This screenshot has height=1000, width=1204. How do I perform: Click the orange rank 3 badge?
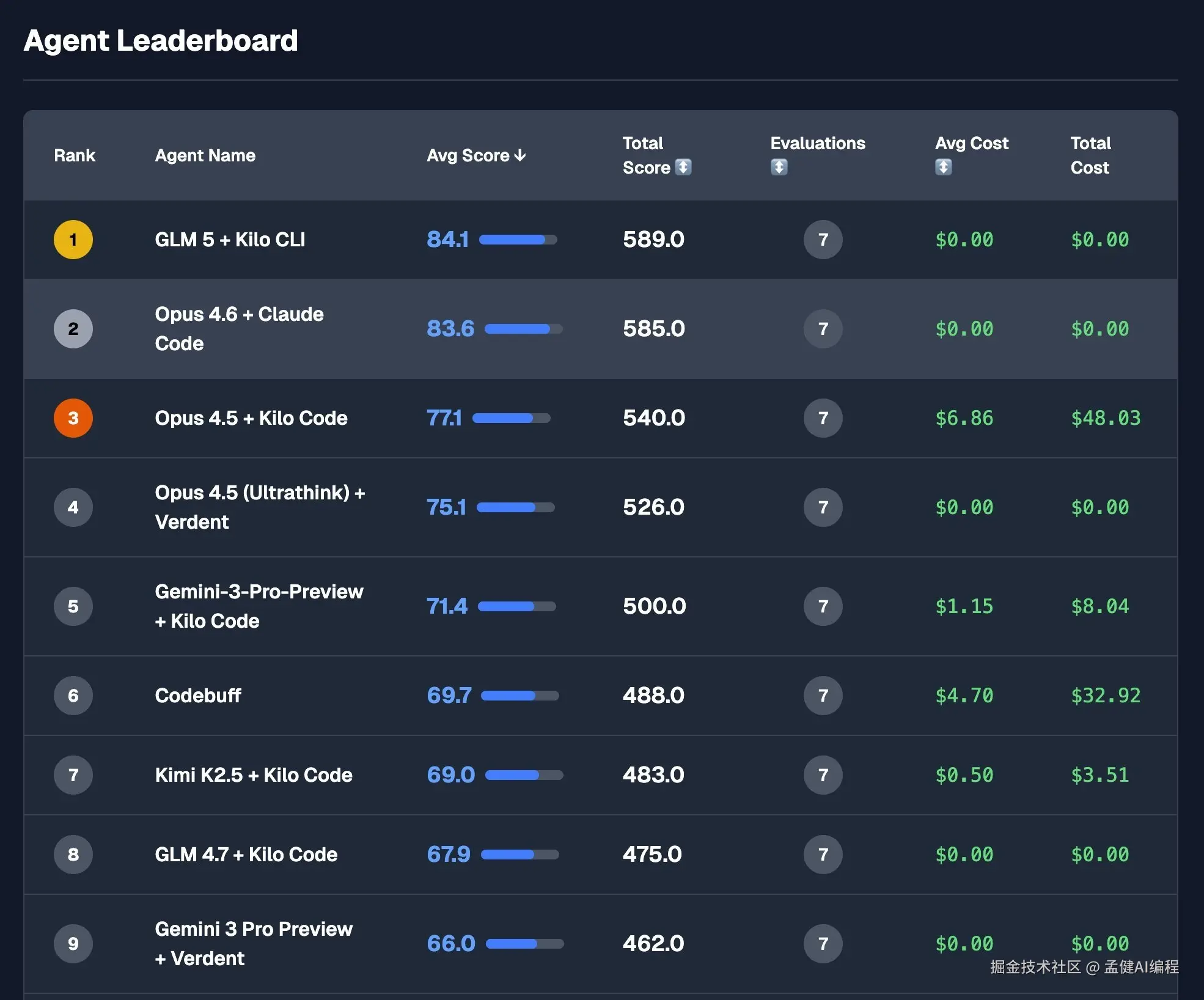coord(73,418)
